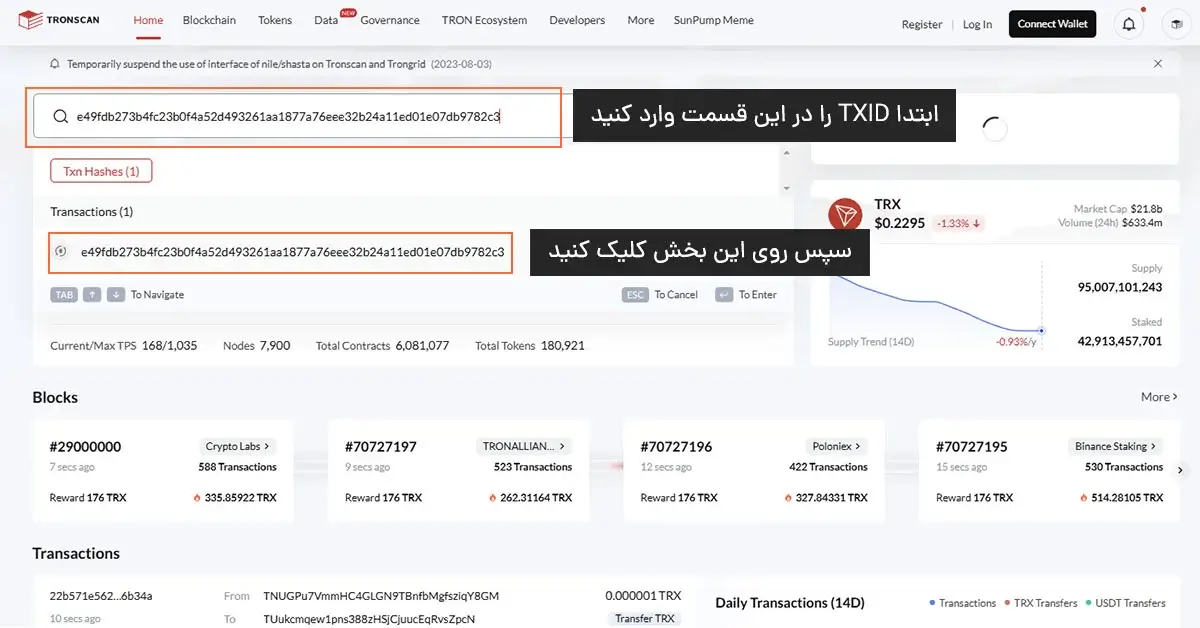Image resolution: width=1200 pixels, height=628 pixels.
Task: Open block #29000000
Action: coord(85,447)
